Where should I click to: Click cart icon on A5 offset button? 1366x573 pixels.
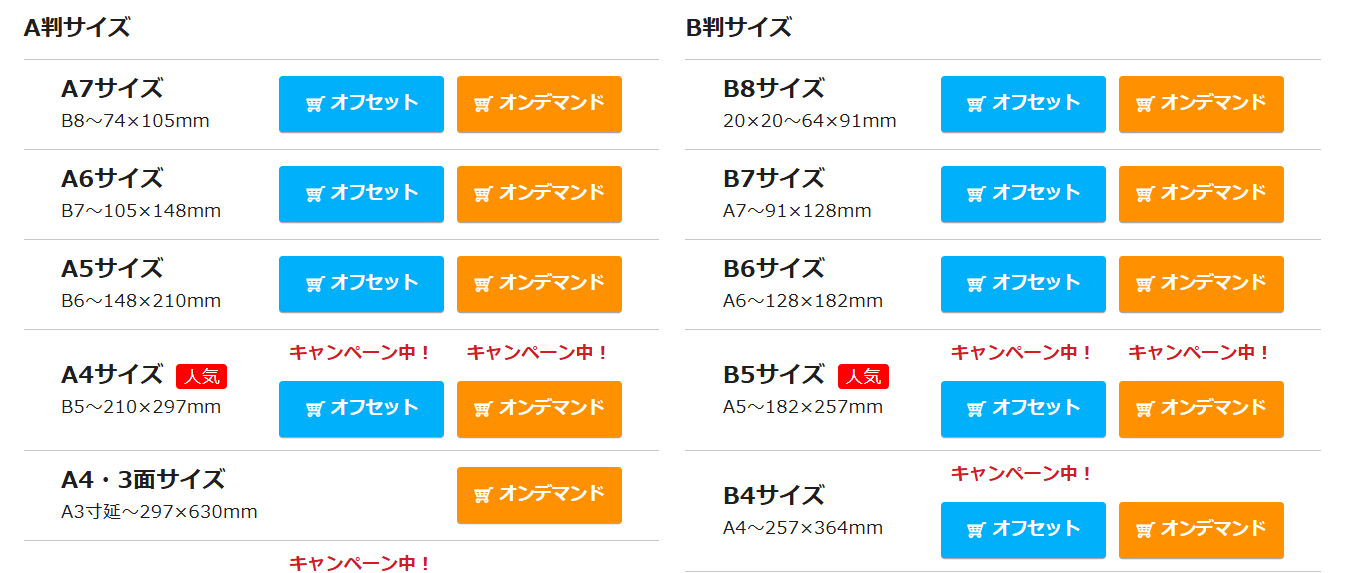tap(314, 284)
